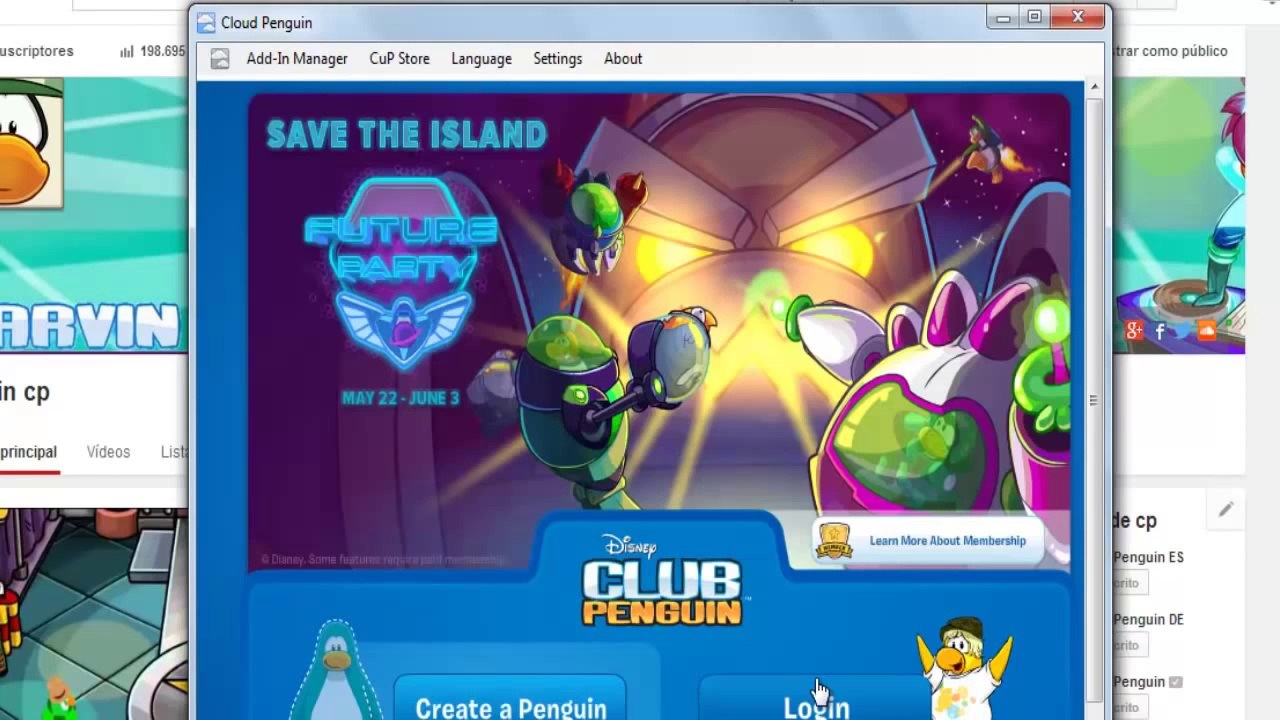
Task: Click the gray cloud icon in Cloud Penguin menu bar
Action: (220, 59)
